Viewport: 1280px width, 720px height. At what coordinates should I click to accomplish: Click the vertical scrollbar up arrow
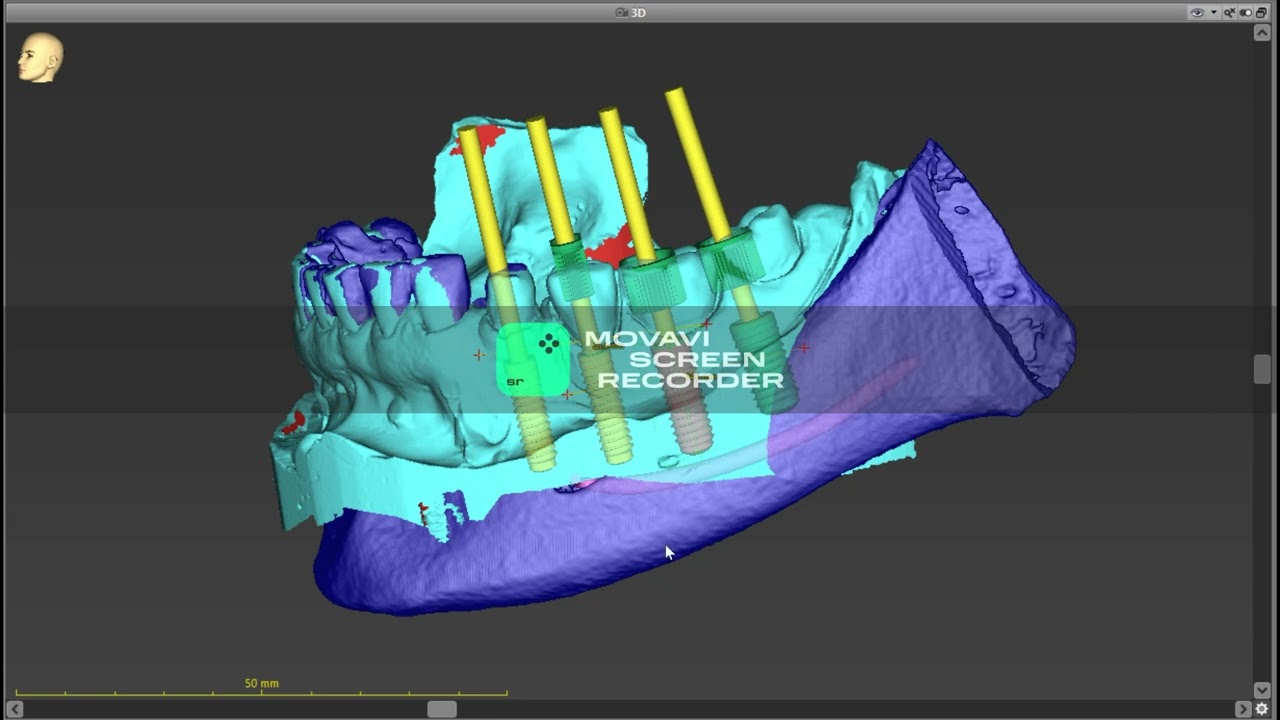[x=1262, y=33]
